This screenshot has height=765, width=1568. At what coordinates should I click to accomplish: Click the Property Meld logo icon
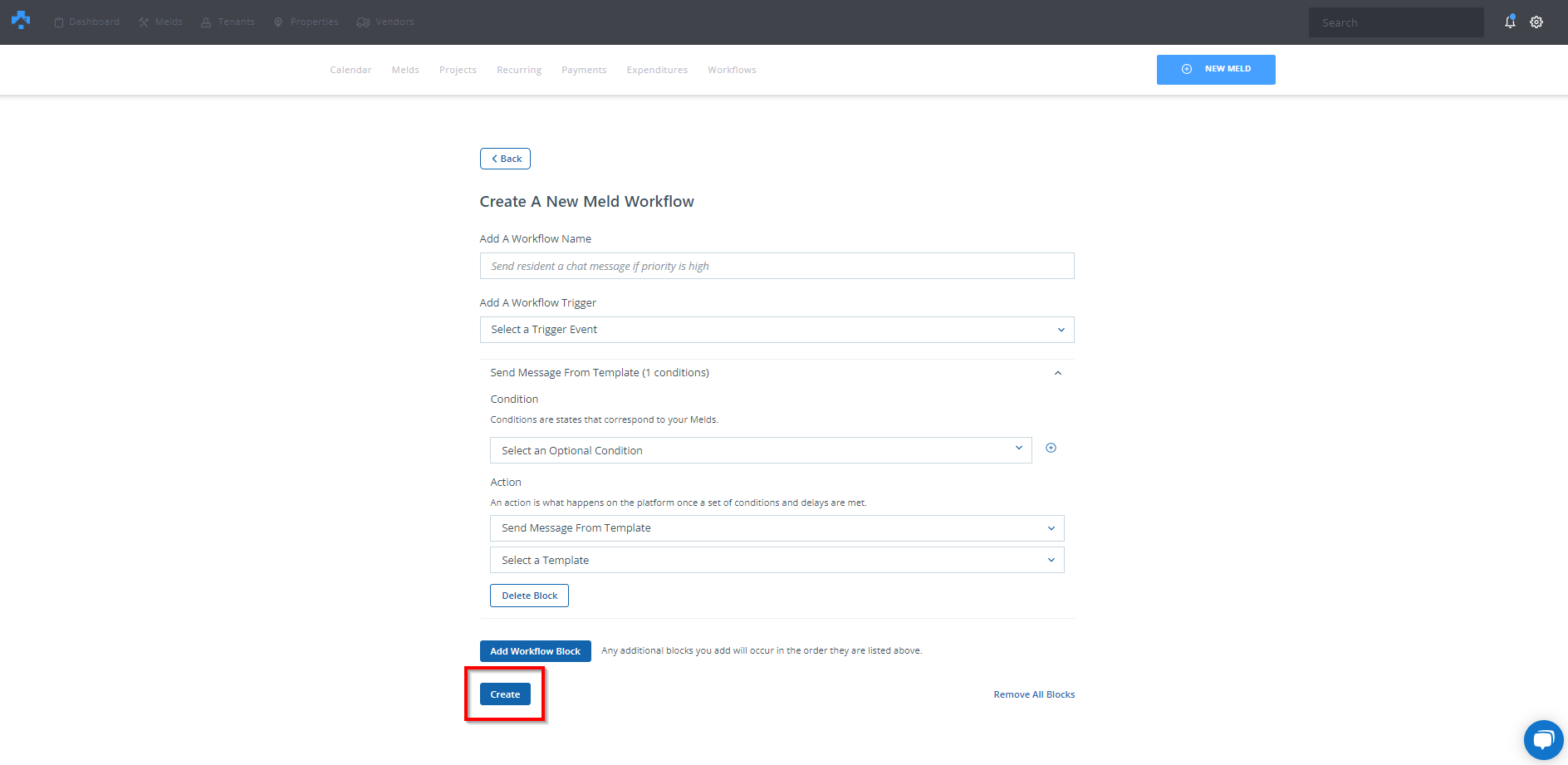pos(21,20)
